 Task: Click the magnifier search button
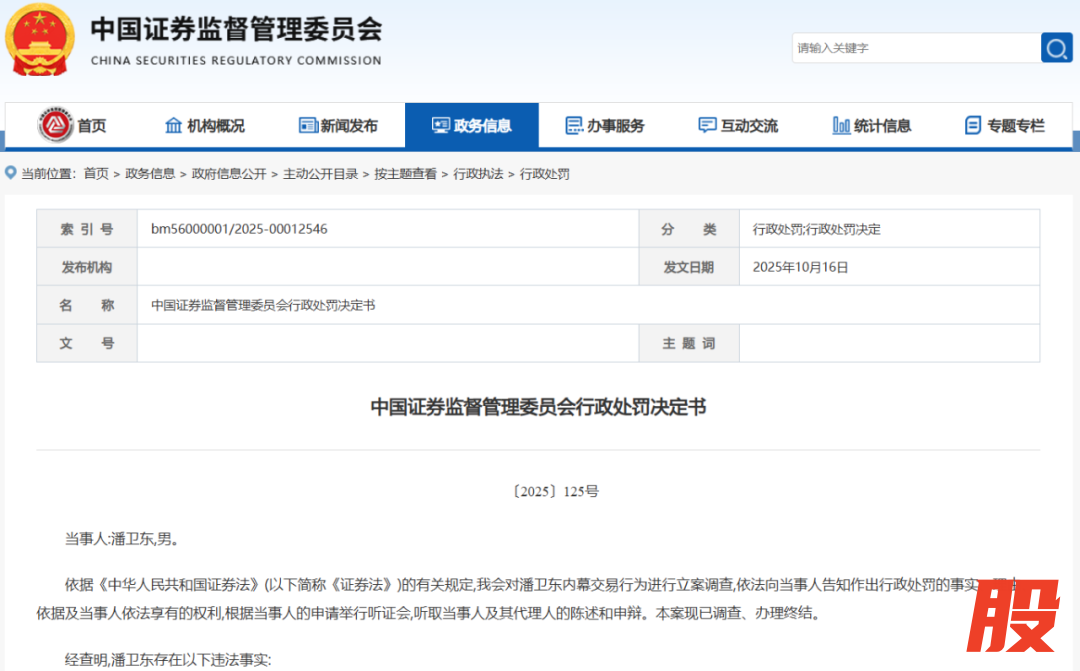tap(1056, 48)
